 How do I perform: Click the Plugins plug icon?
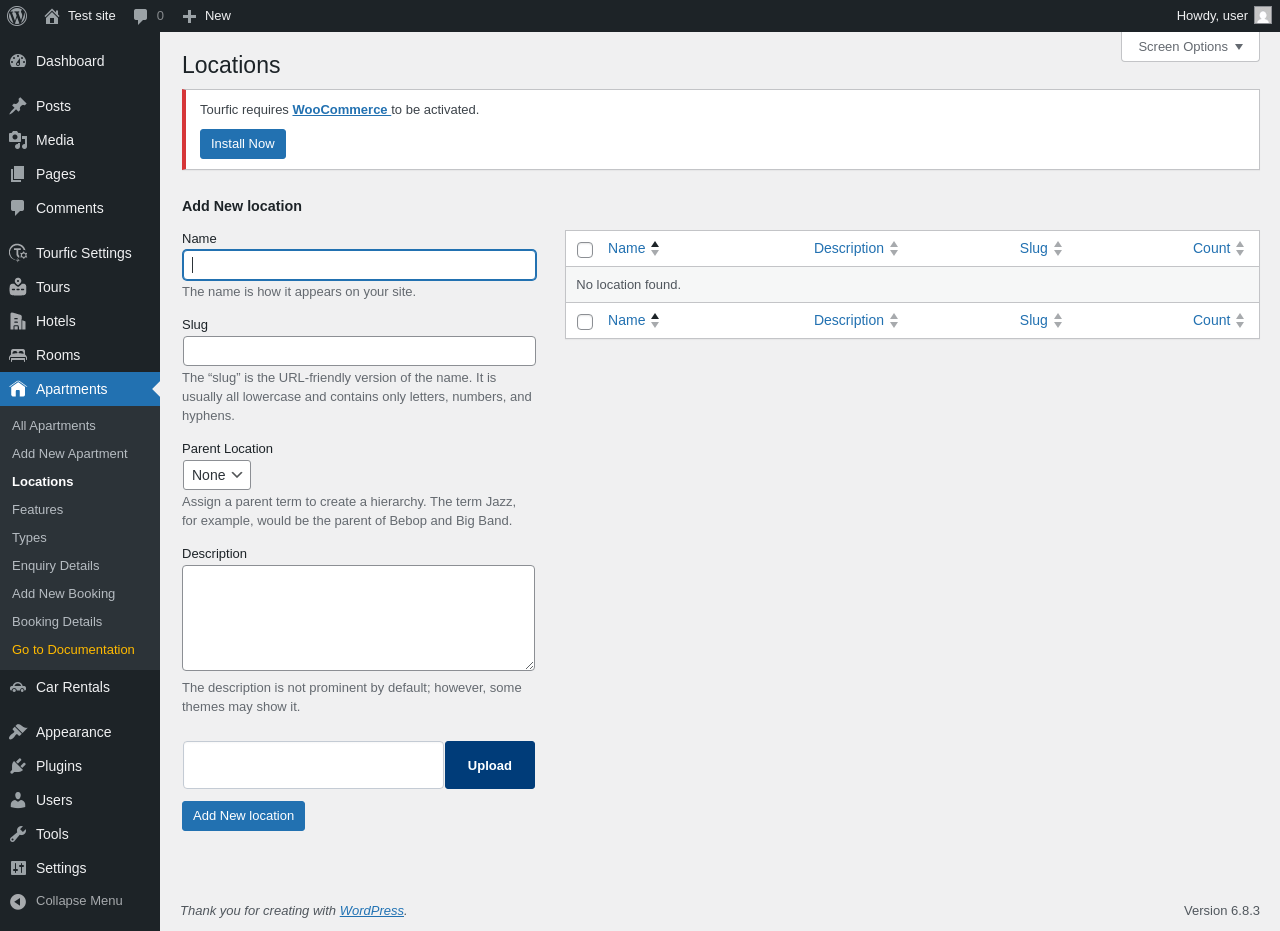point(18,766)
